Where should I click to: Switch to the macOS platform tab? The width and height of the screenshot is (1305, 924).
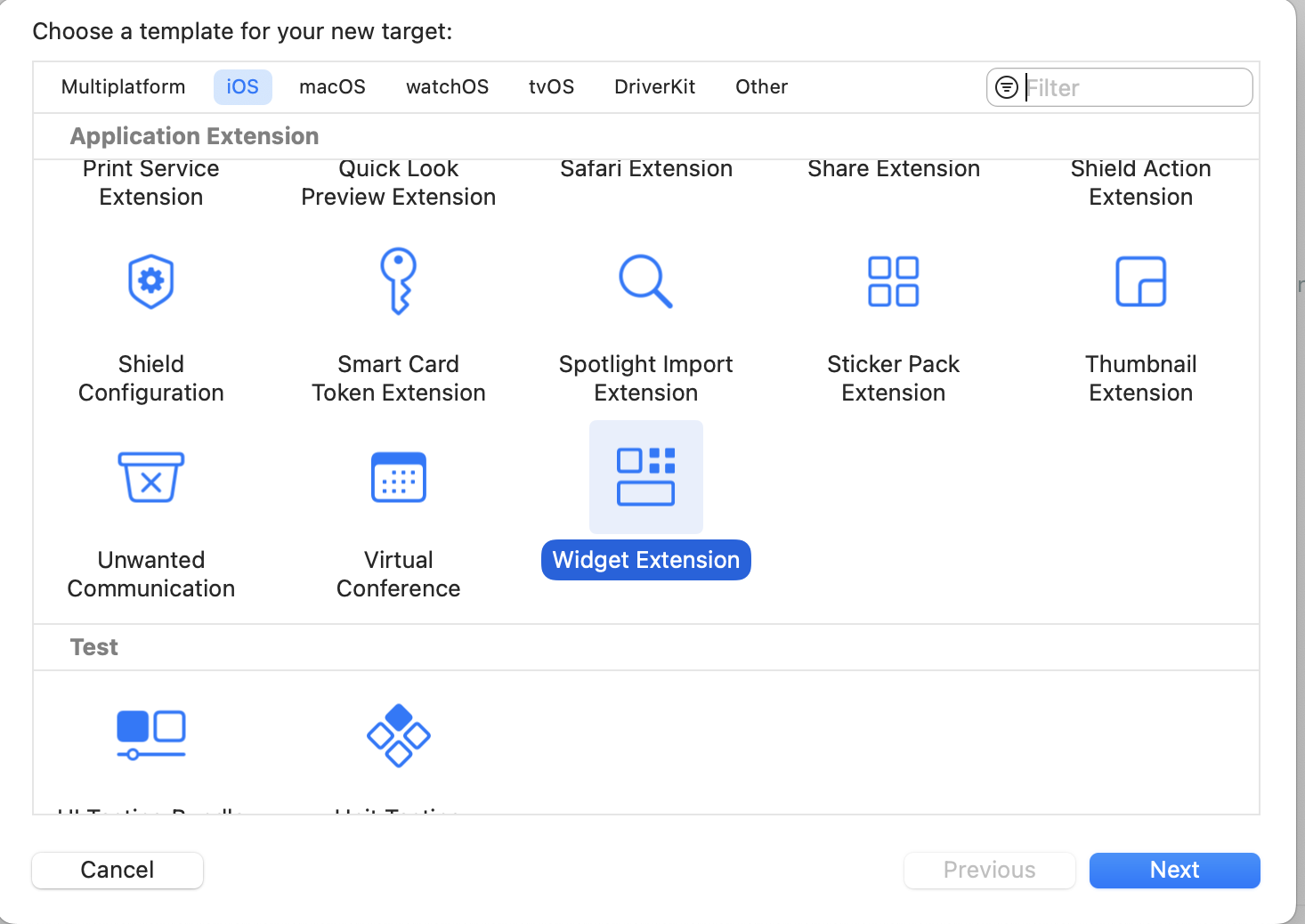(x=332, y=86)
